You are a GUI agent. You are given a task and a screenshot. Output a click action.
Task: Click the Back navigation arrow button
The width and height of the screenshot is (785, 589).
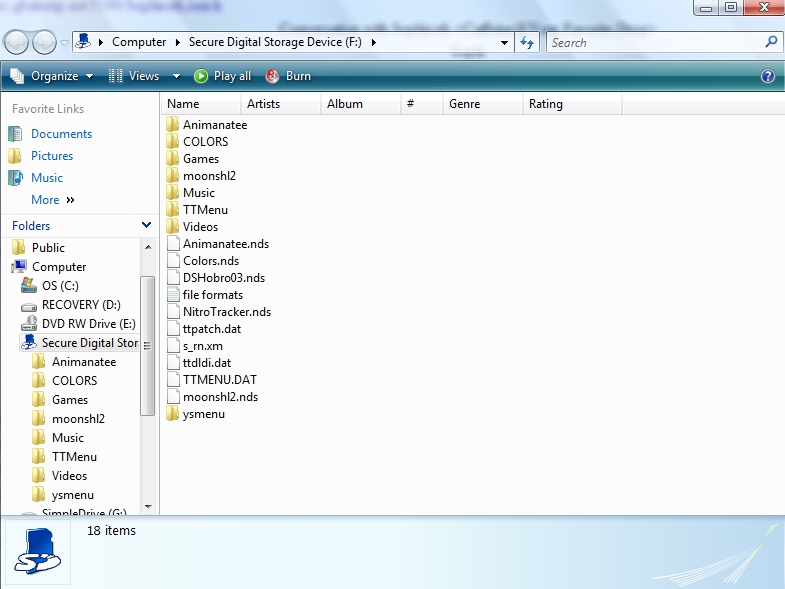tap(16, 43)
